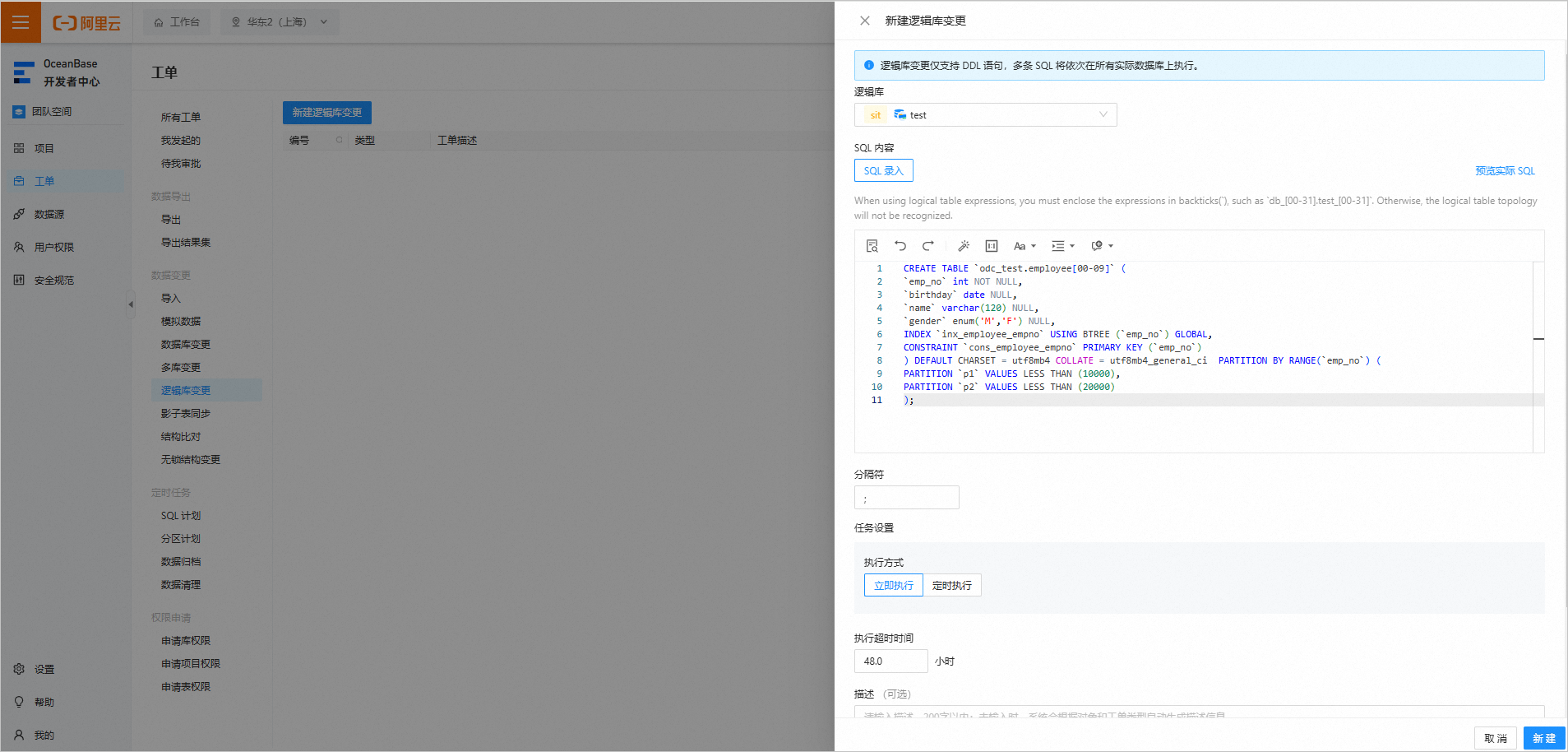The width and height of the screenshot is (1568, 752).
Task: Select 分区计划 under 定时任务
Action: 181,539
